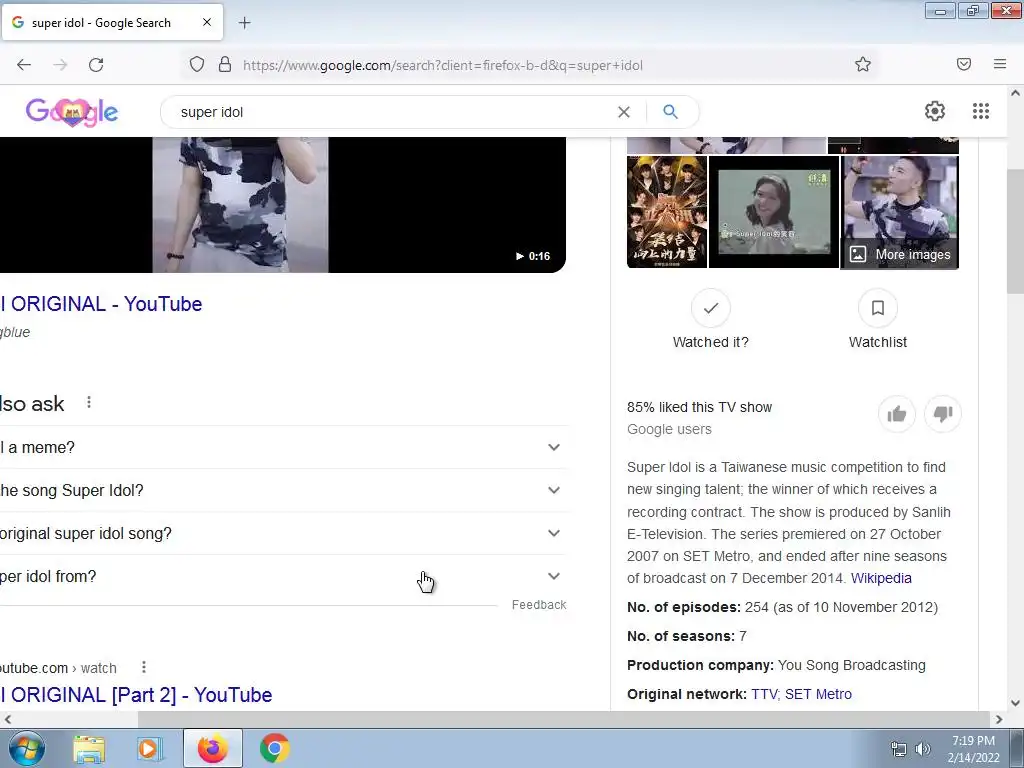Expand the 'per idol from?' question
Viewport: 1024px width, 768px height.
click(x=283, y=577)
